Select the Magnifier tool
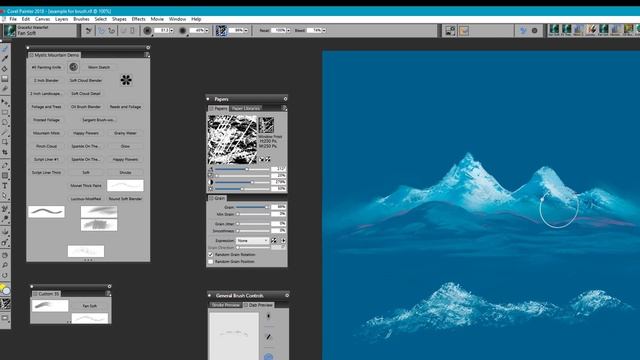640x360 pixels. 4,265
